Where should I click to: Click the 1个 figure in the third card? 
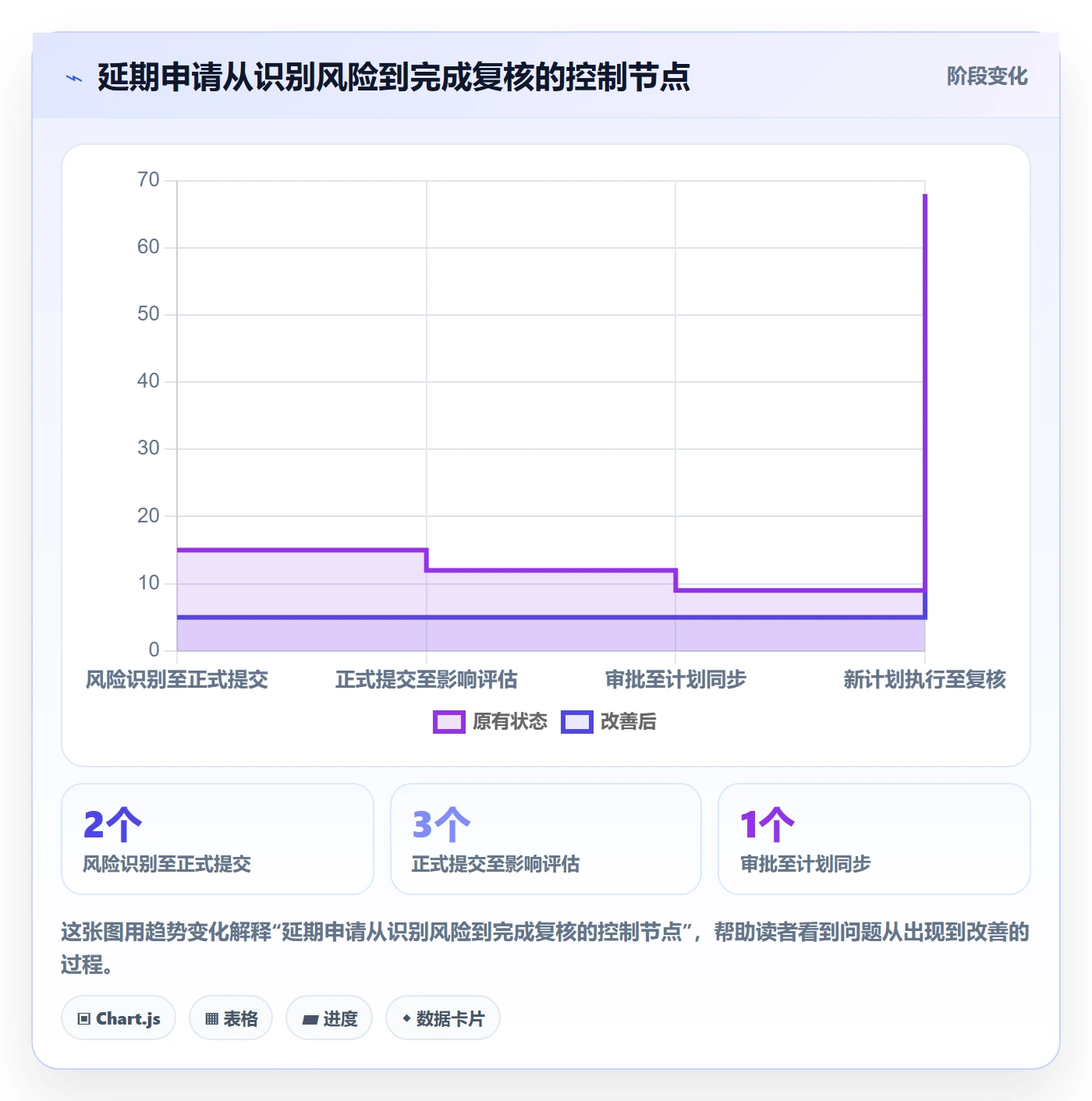tap(768, 824)
